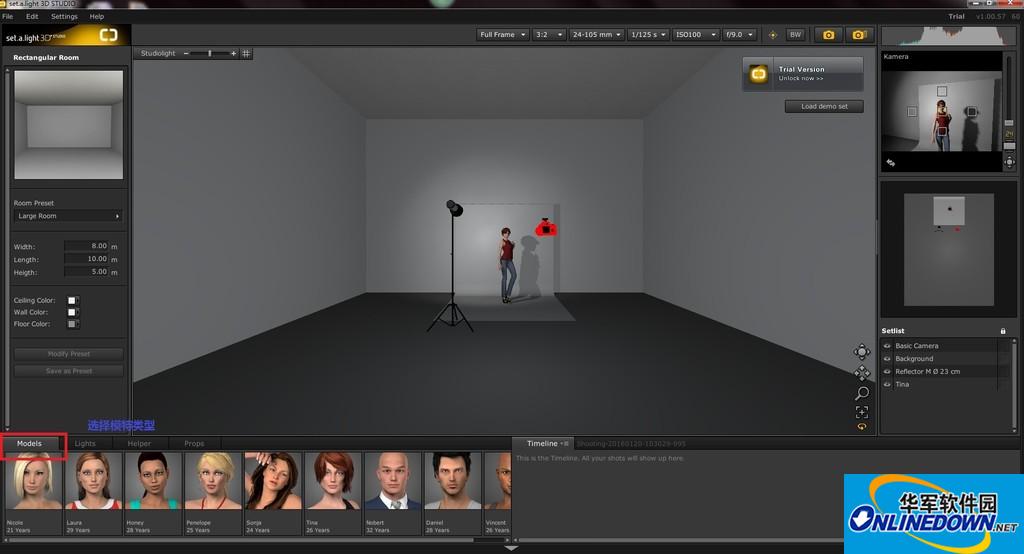
Task: Click the Save as Preset button
Action: coord(69,371)
